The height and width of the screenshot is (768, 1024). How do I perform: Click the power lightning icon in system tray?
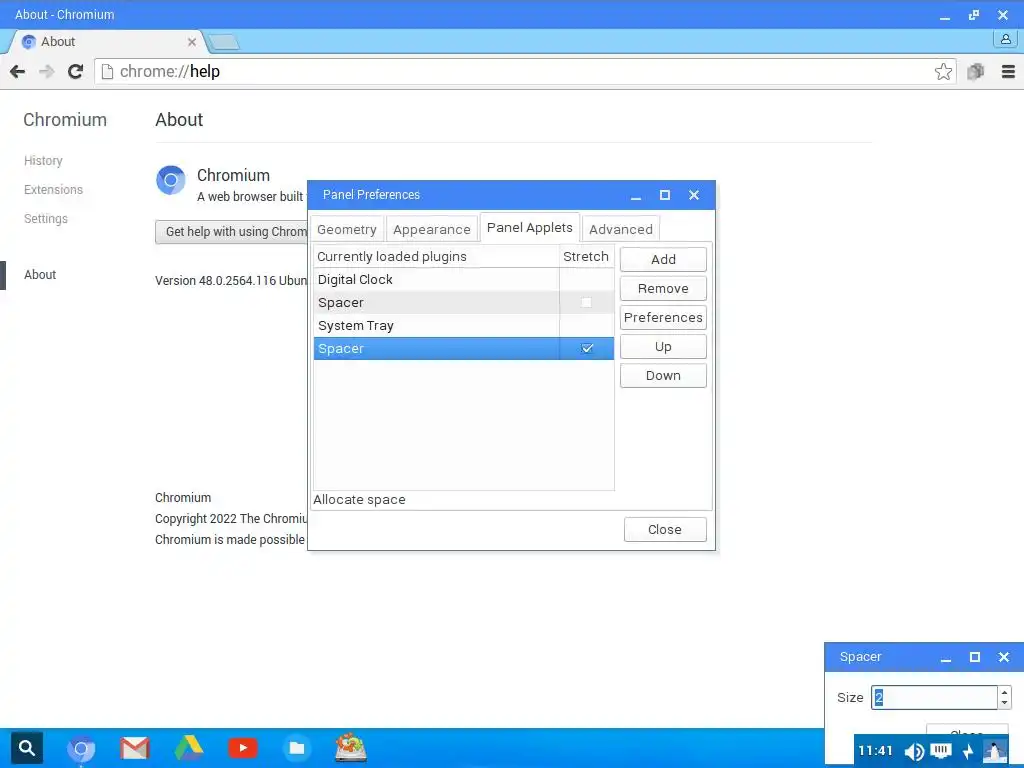(968, 752)
